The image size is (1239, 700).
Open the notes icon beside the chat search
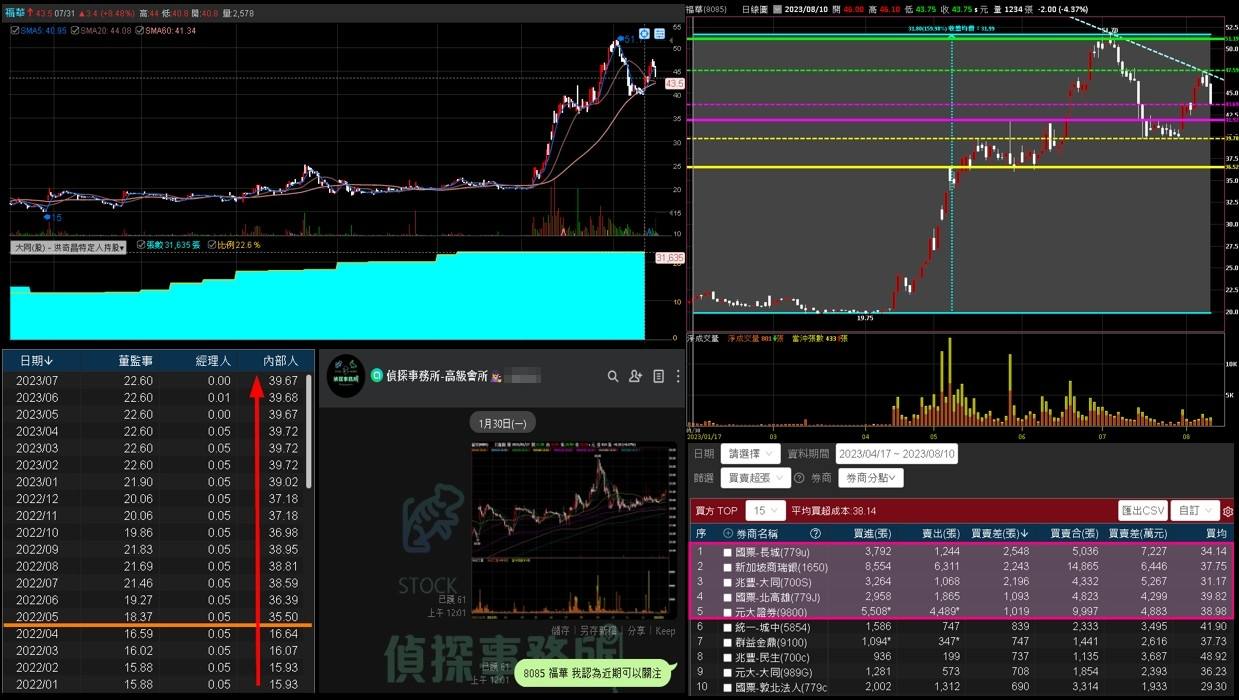(658, 376)
